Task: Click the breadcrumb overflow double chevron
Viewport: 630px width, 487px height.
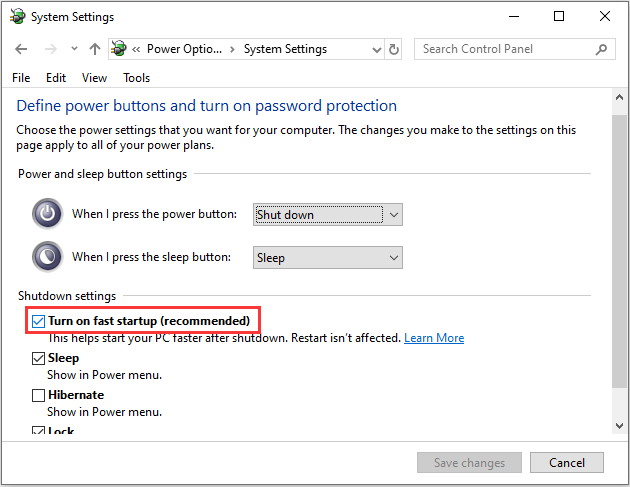Action: [136, 49]
